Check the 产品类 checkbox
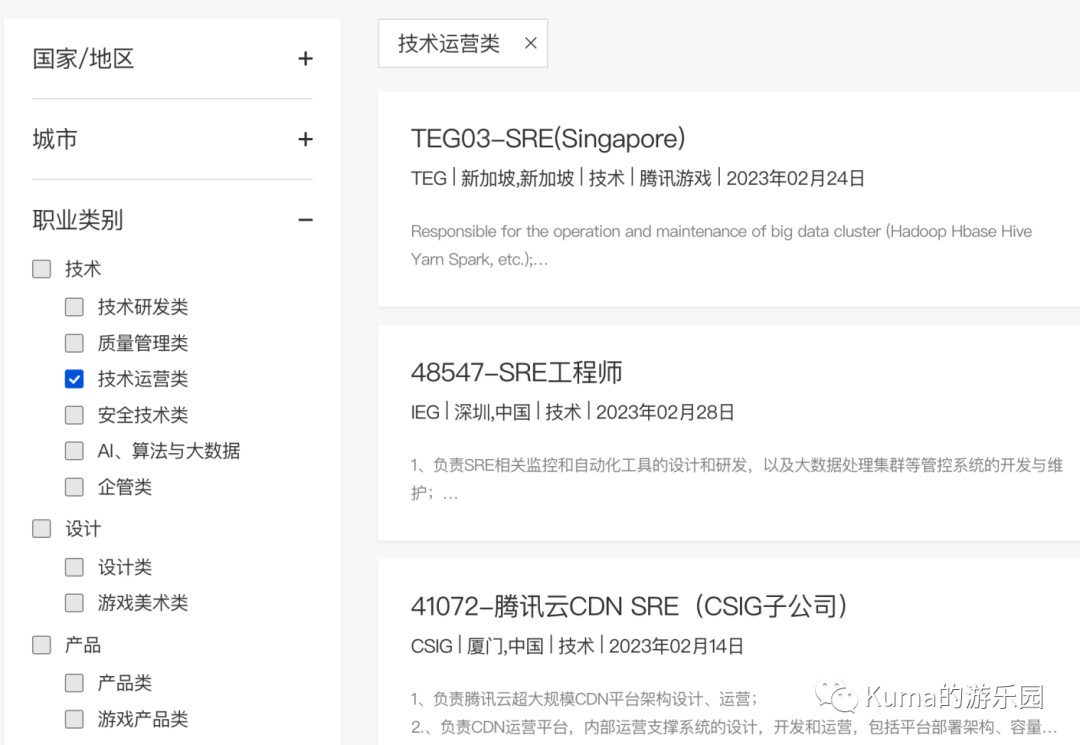The width and height of the screenshot is (1080, 745). (74, 683)
